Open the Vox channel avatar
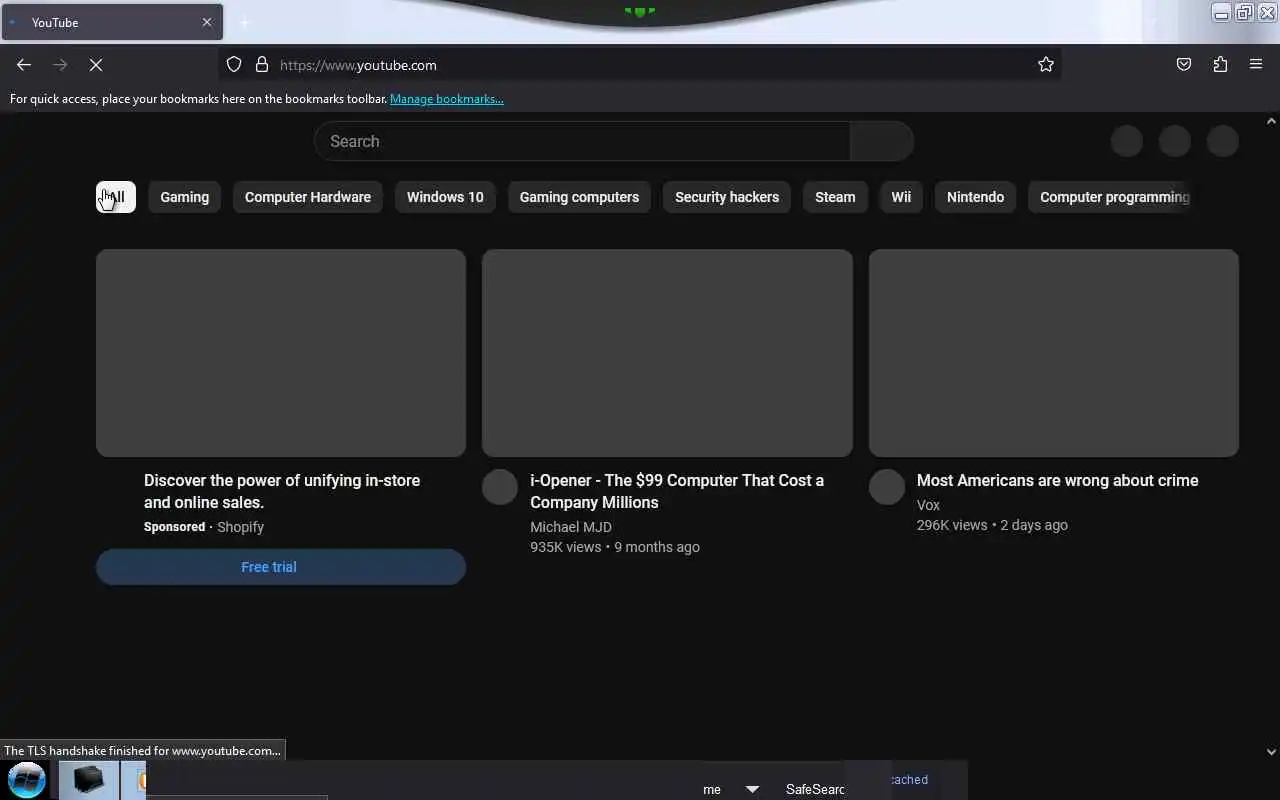 (x=887, y=487)
